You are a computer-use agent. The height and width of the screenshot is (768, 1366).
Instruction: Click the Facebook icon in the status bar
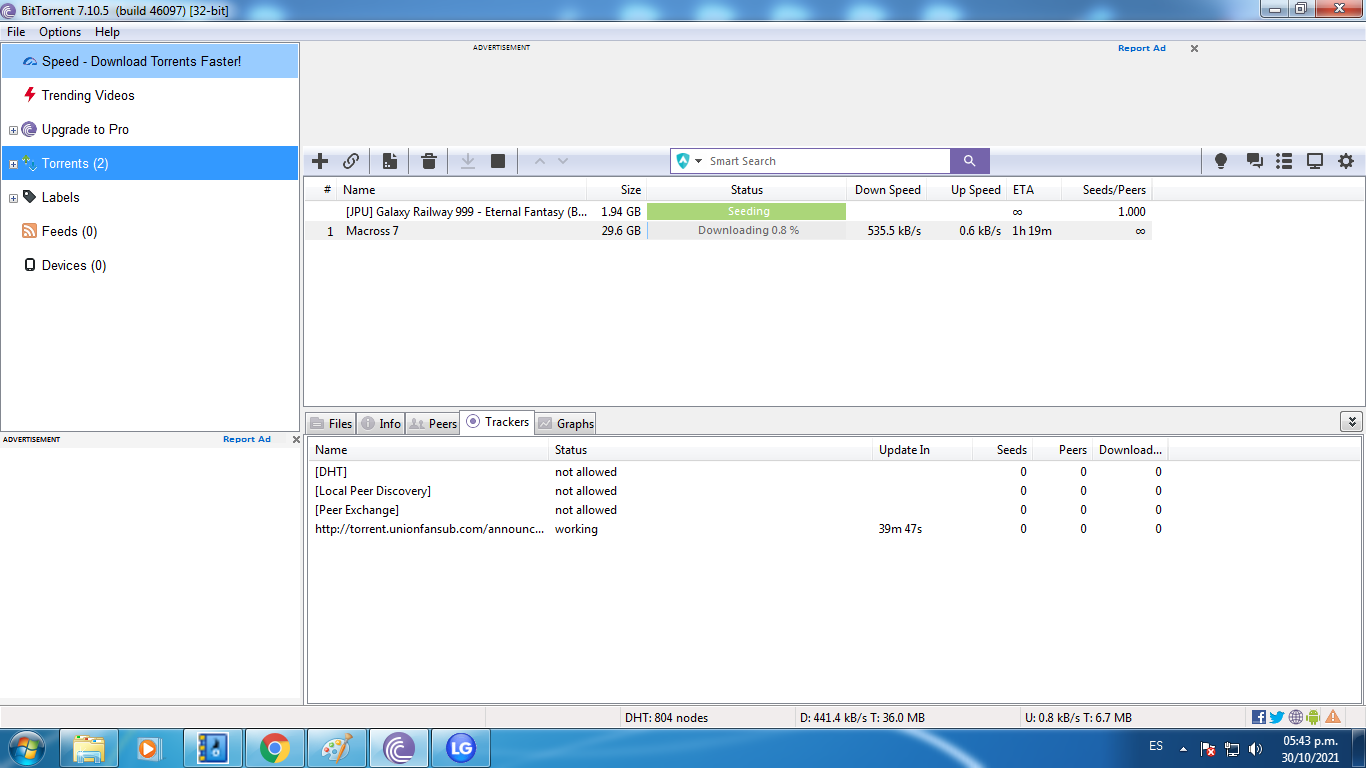1259,717
